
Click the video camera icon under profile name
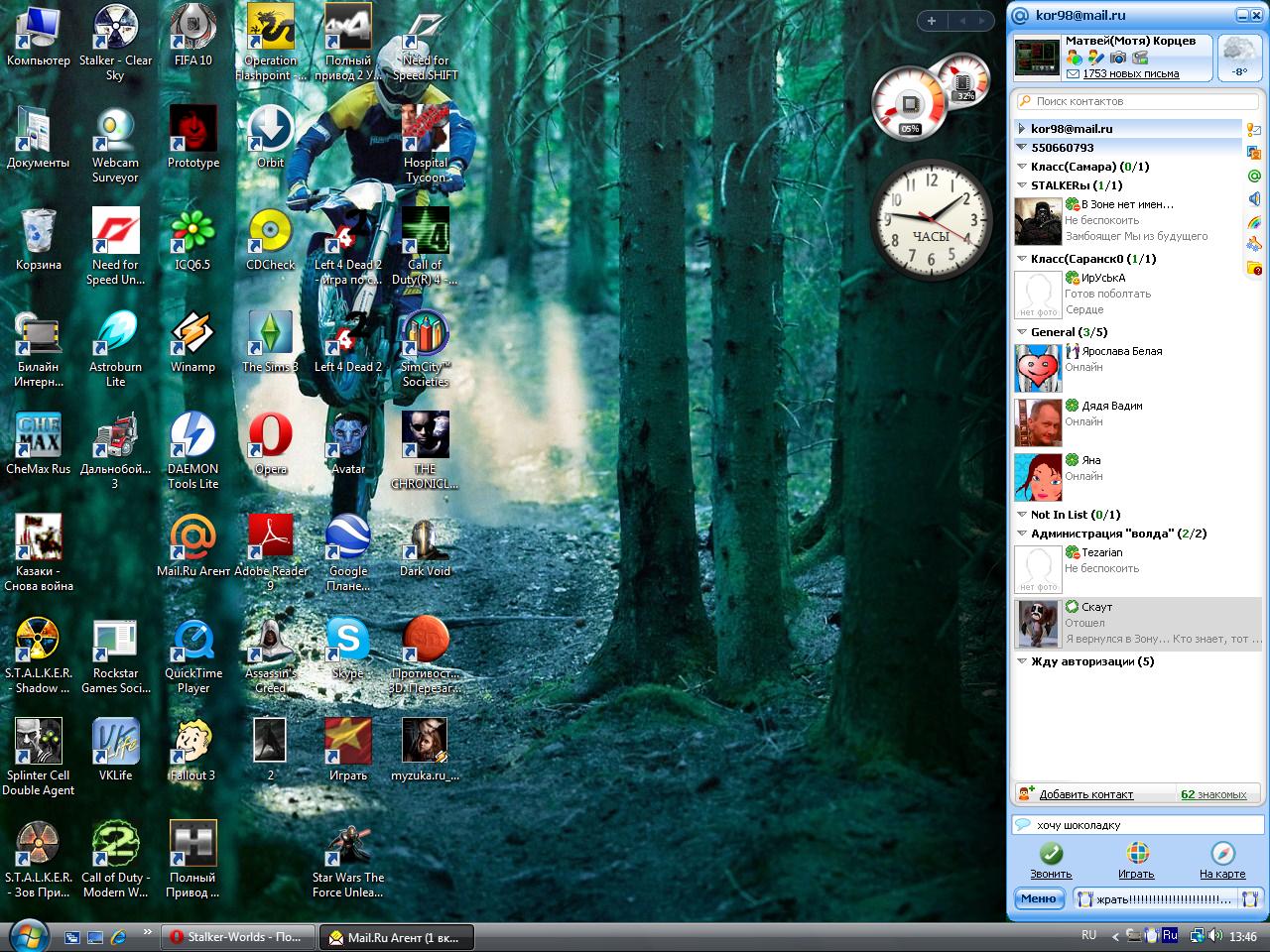tap(1140, 59)
